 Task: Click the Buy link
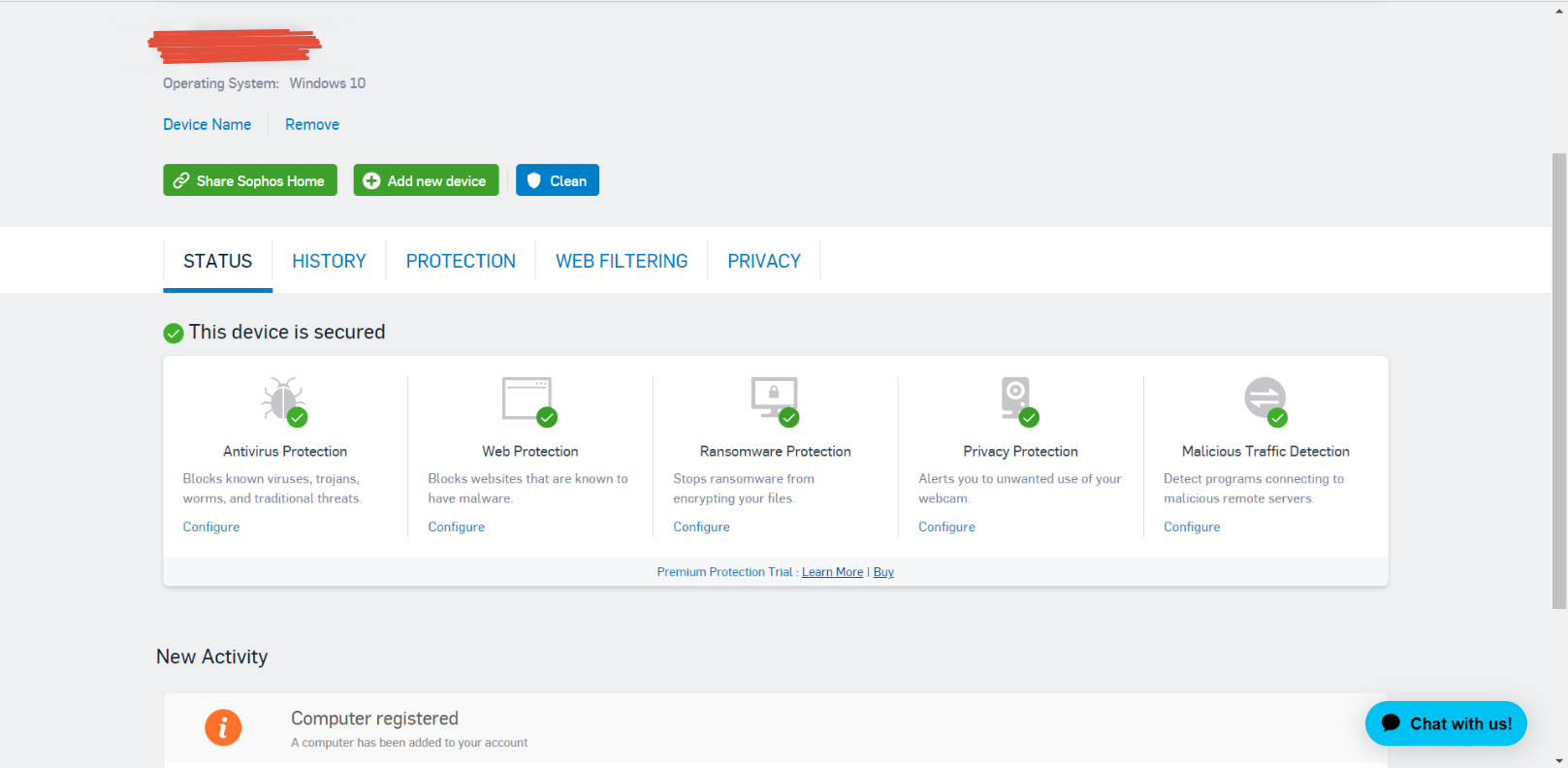(x=883, y=572)
